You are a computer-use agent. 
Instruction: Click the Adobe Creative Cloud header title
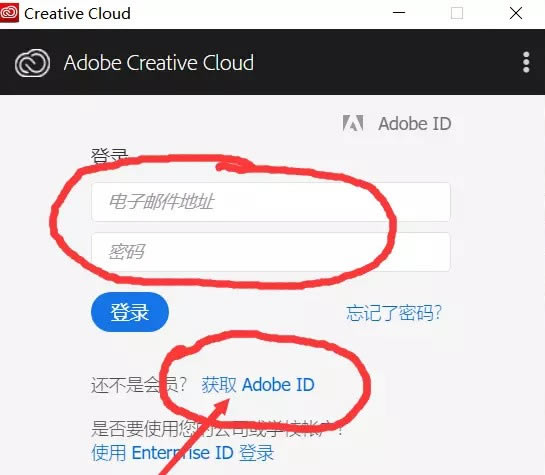pos(159,63)
